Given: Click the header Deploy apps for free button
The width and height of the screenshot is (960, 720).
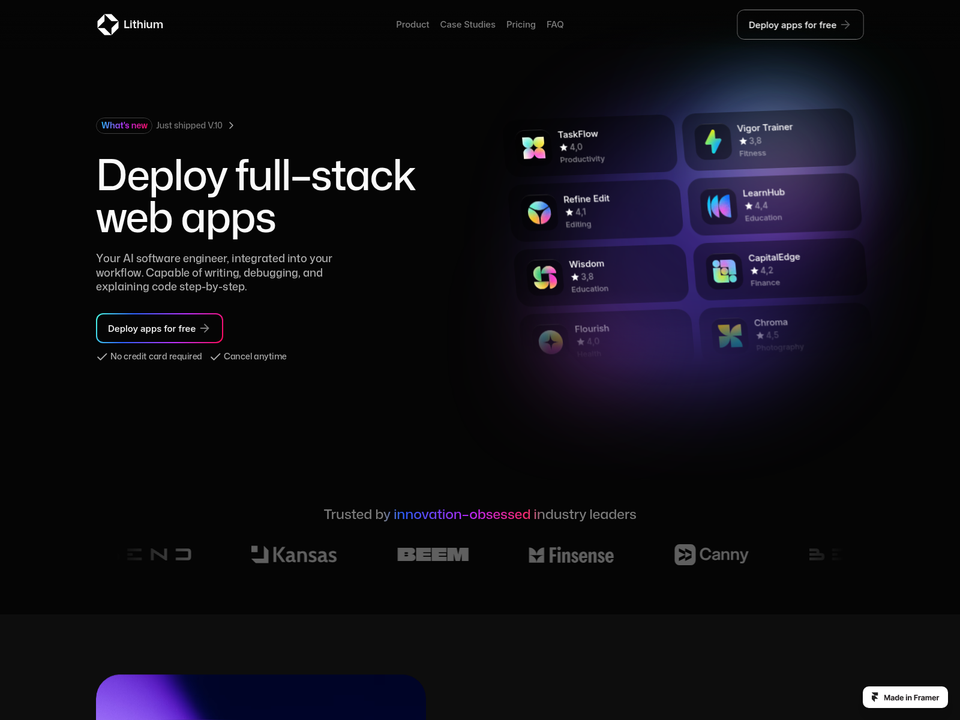Looking at the screenshot, I should coord(800,24).
